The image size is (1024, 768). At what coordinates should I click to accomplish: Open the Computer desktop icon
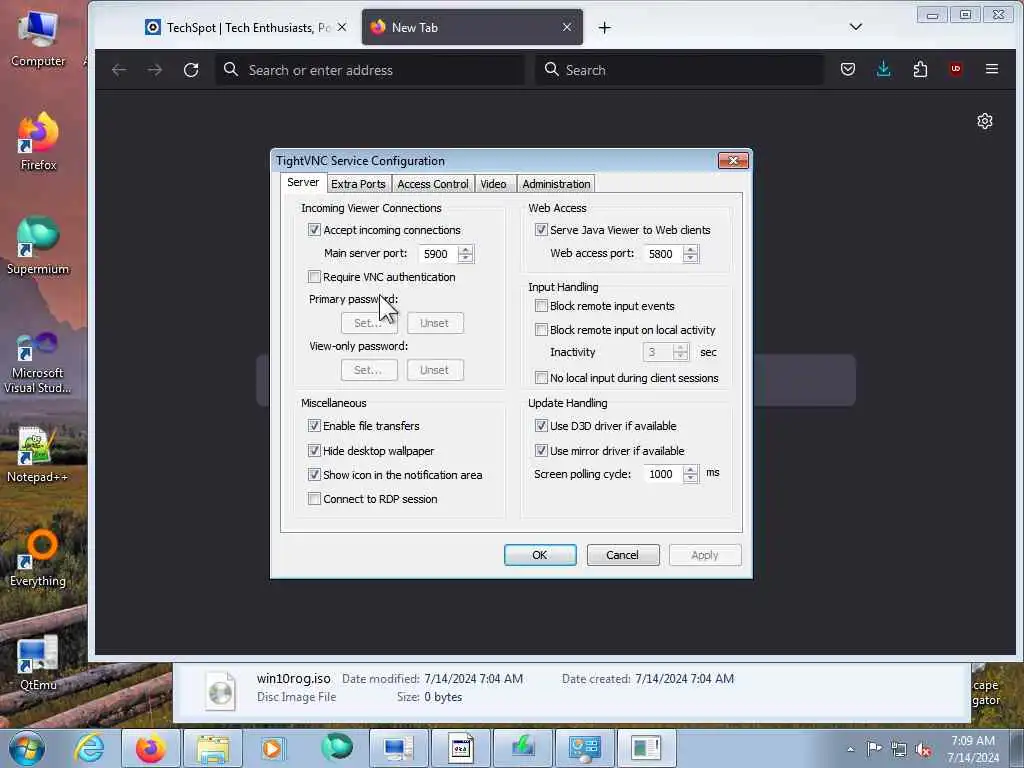[38, 38]
